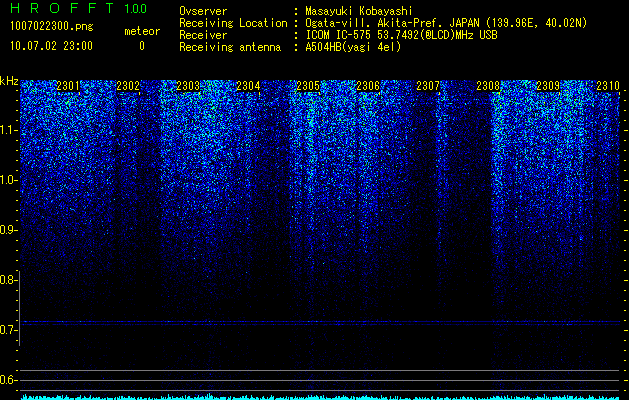This screenshot has width=629, height=400.
Task: Click the 2303 time marker
Action: coord(188,86)
